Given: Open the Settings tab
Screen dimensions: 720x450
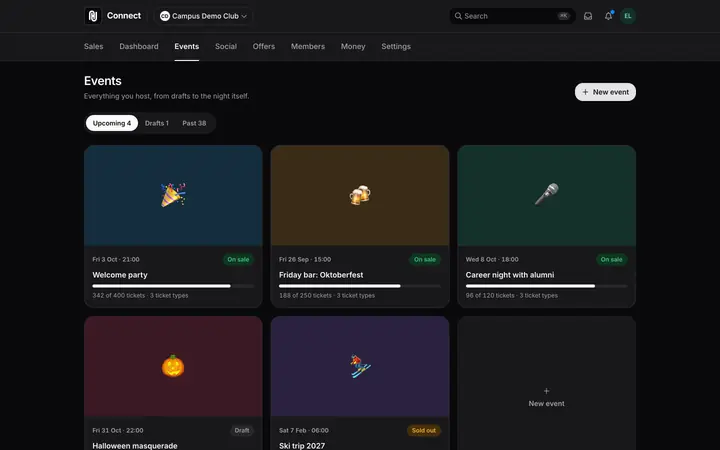Looking at the screenshot, I should (x=396, y=46).
